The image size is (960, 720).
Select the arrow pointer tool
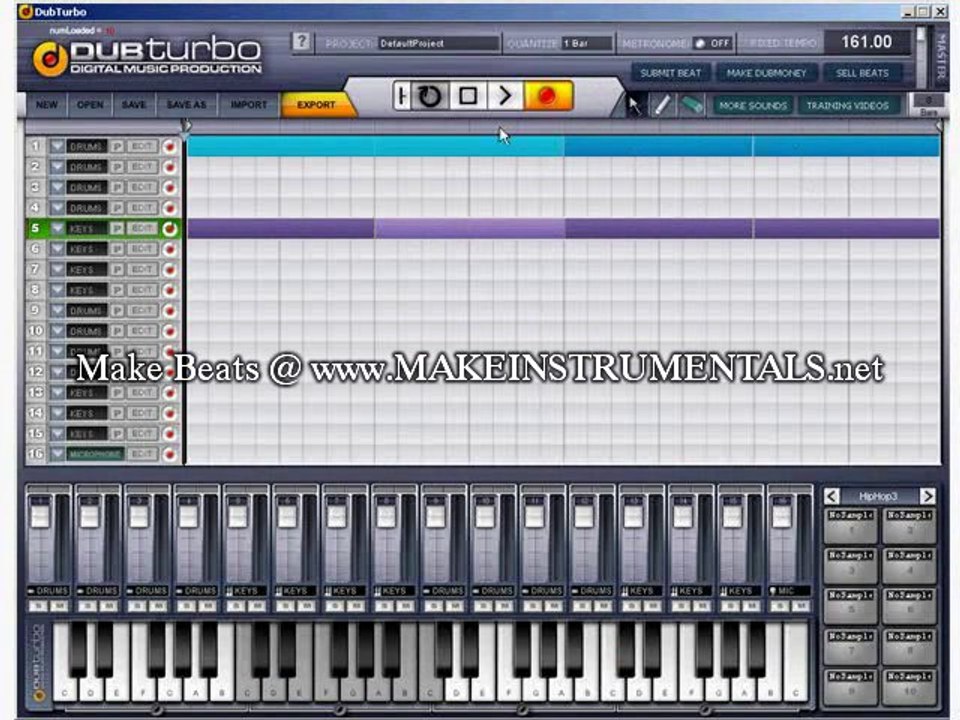pyautogui.click(x=634, y=105)
